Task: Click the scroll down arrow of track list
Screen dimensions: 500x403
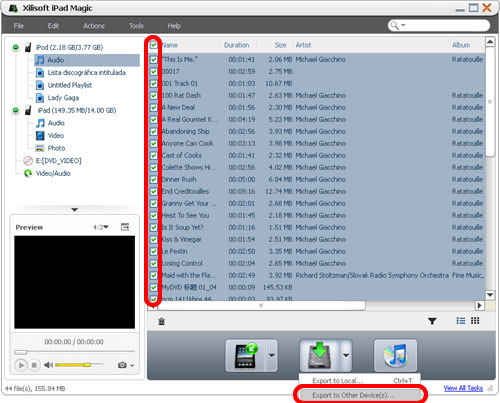Action: coord(490,295)
